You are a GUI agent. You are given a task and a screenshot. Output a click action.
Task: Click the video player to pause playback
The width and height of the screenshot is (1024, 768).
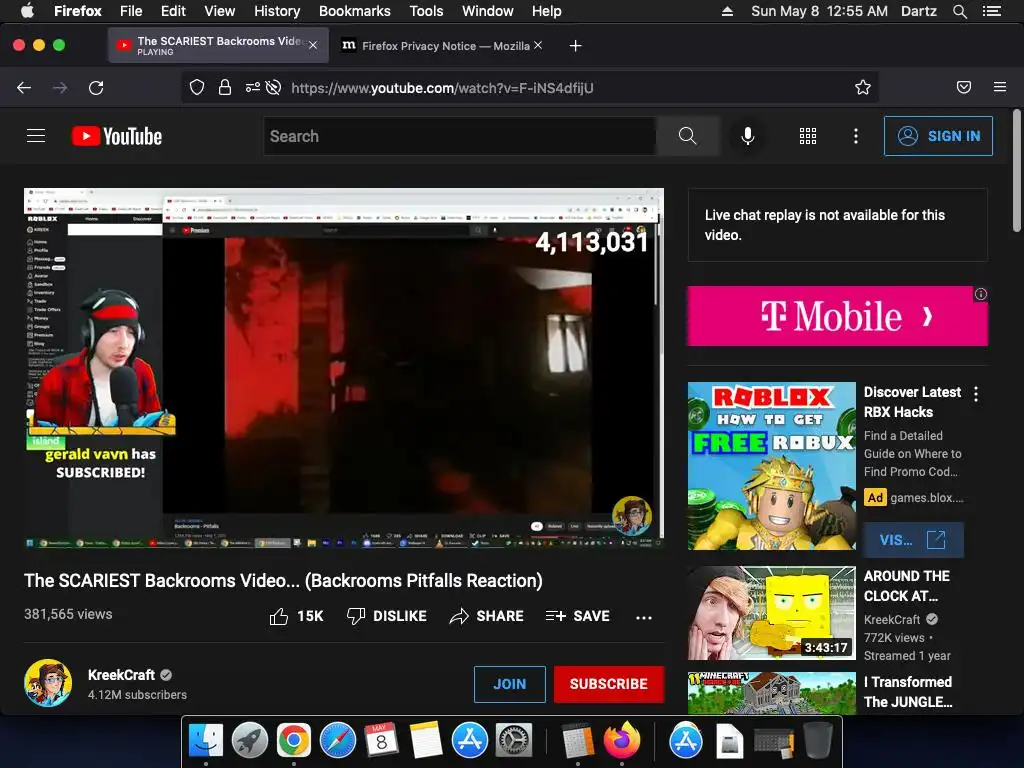click(344, 368)
